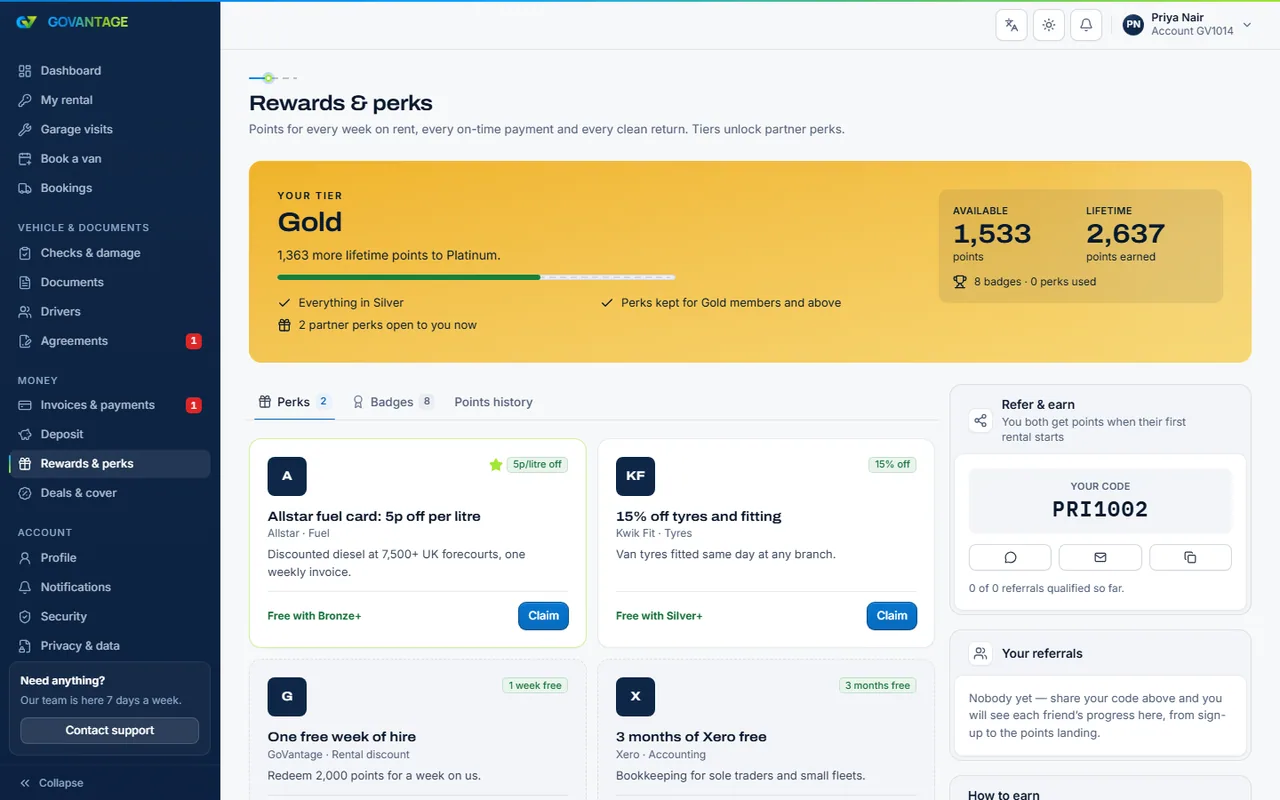
Task: Share referral code via chat message icon
Action: (x=1010, y=557)
